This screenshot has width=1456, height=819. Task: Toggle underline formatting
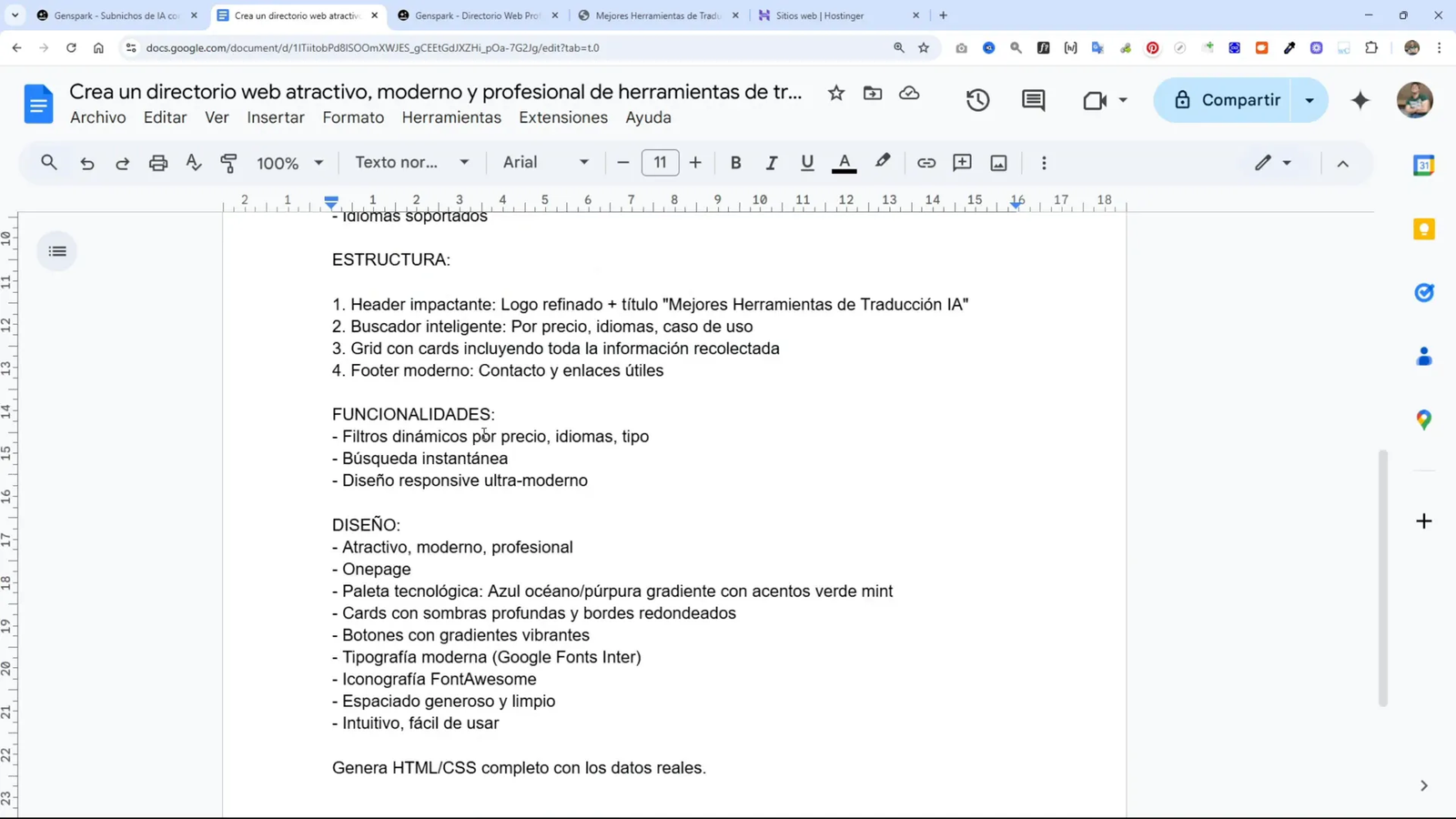806,162
